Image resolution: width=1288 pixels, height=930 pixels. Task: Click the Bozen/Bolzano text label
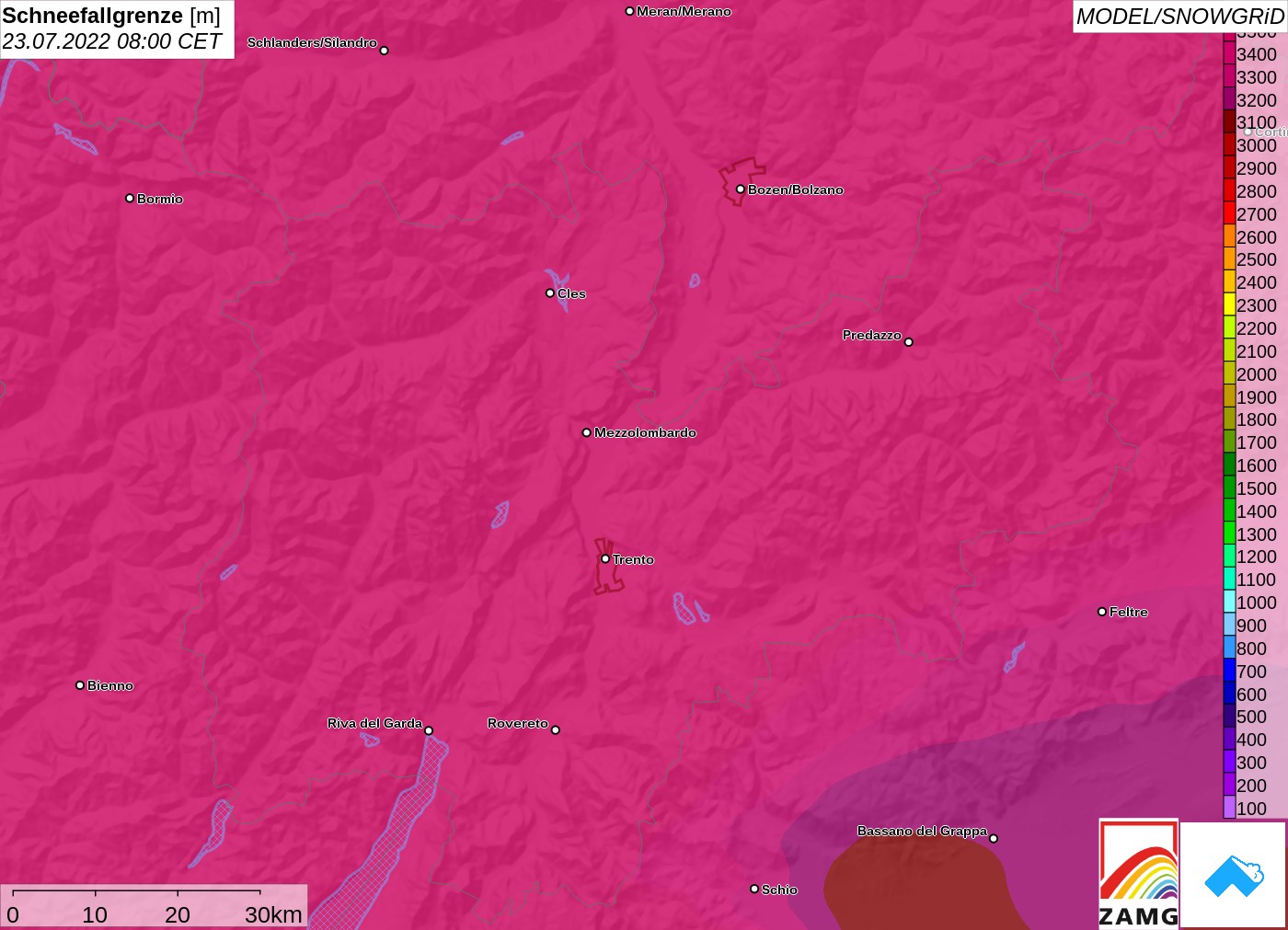pyautogui.click(x=796, y=189)
